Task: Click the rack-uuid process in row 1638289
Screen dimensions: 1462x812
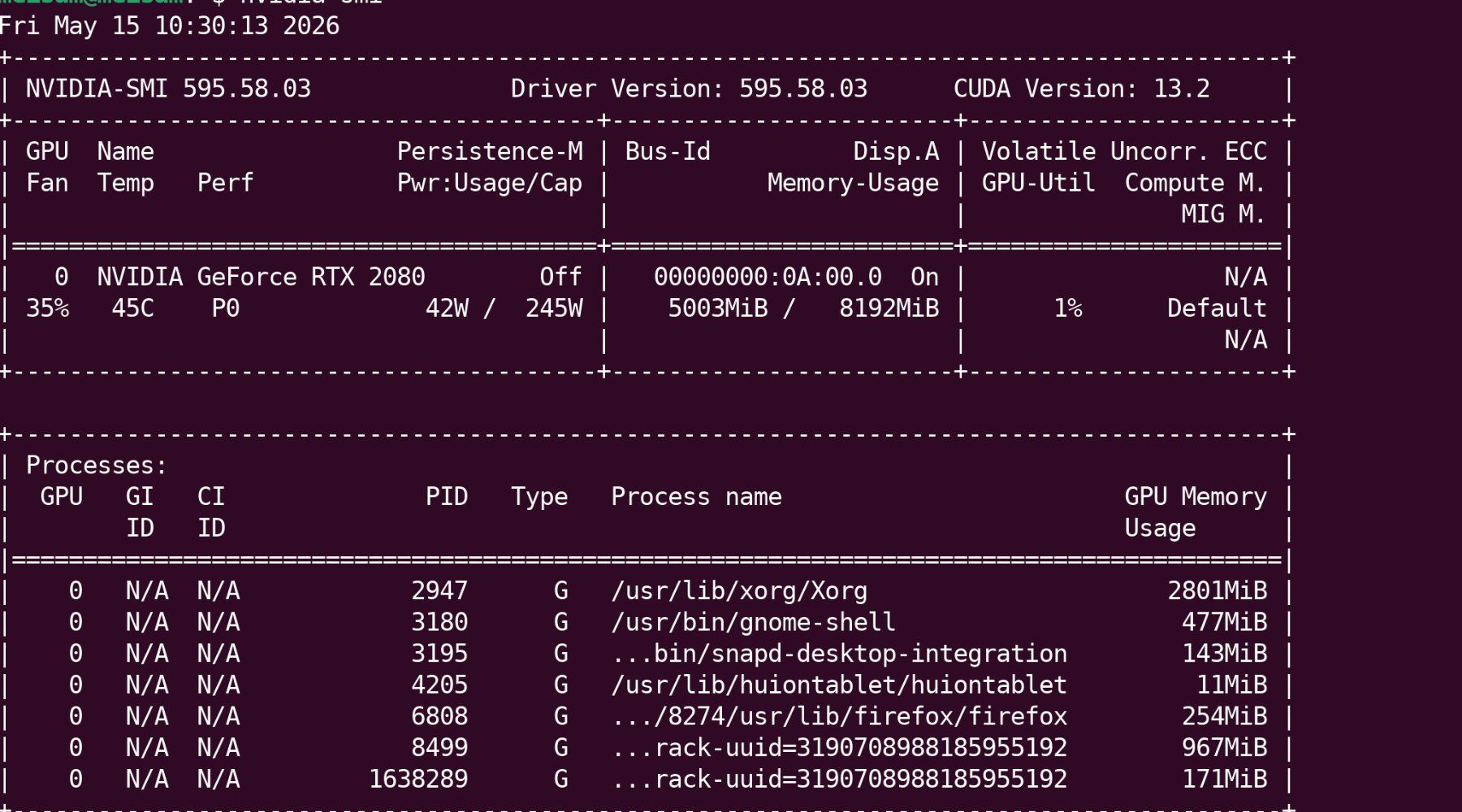Action: point(839,780)
